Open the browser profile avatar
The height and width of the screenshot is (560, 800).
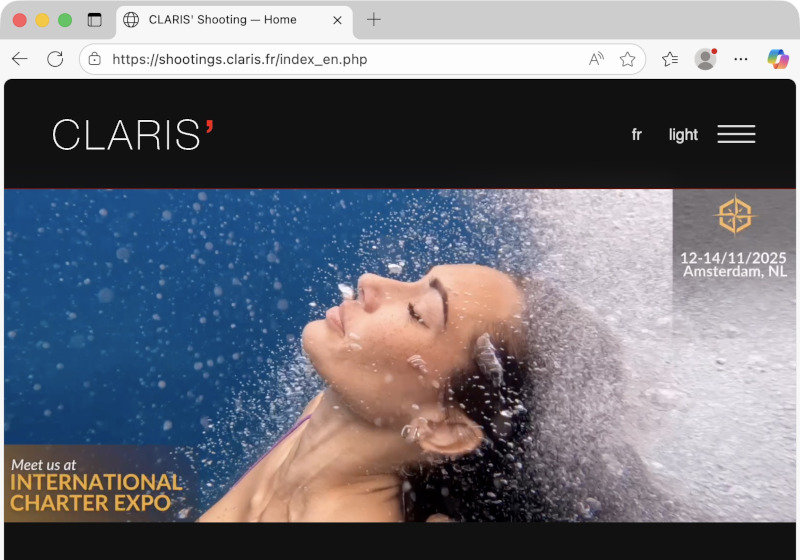click(x=705, y=59)
